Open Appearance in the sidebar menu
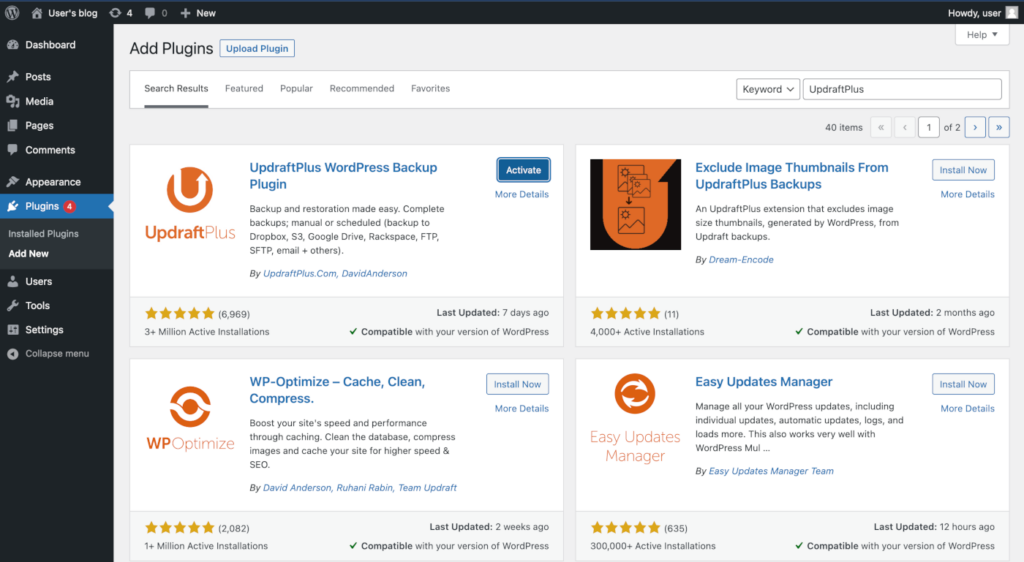The height and width of the screenshot is (562, 1024). tap(52, 182)
